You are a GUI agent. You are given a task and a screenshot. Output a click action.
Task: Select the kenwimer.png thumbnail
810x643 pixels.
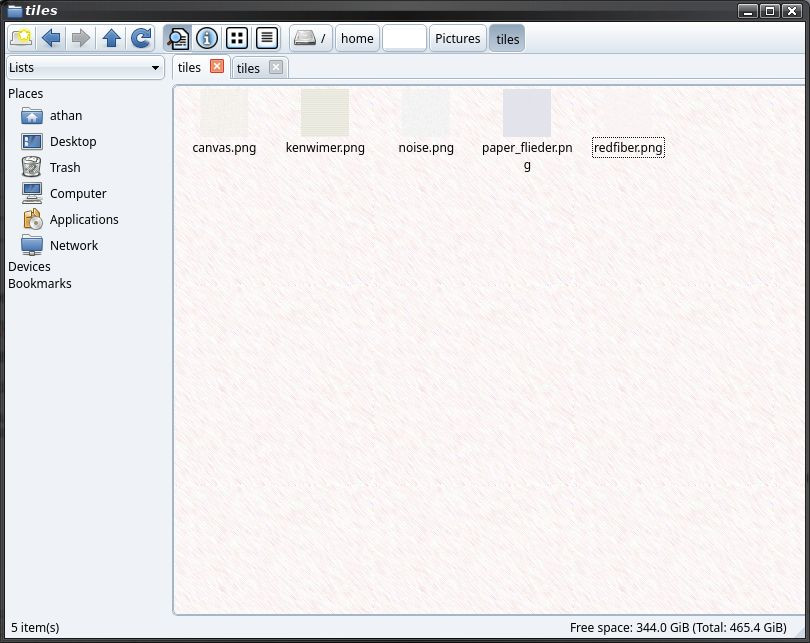(x=325, y=112)
